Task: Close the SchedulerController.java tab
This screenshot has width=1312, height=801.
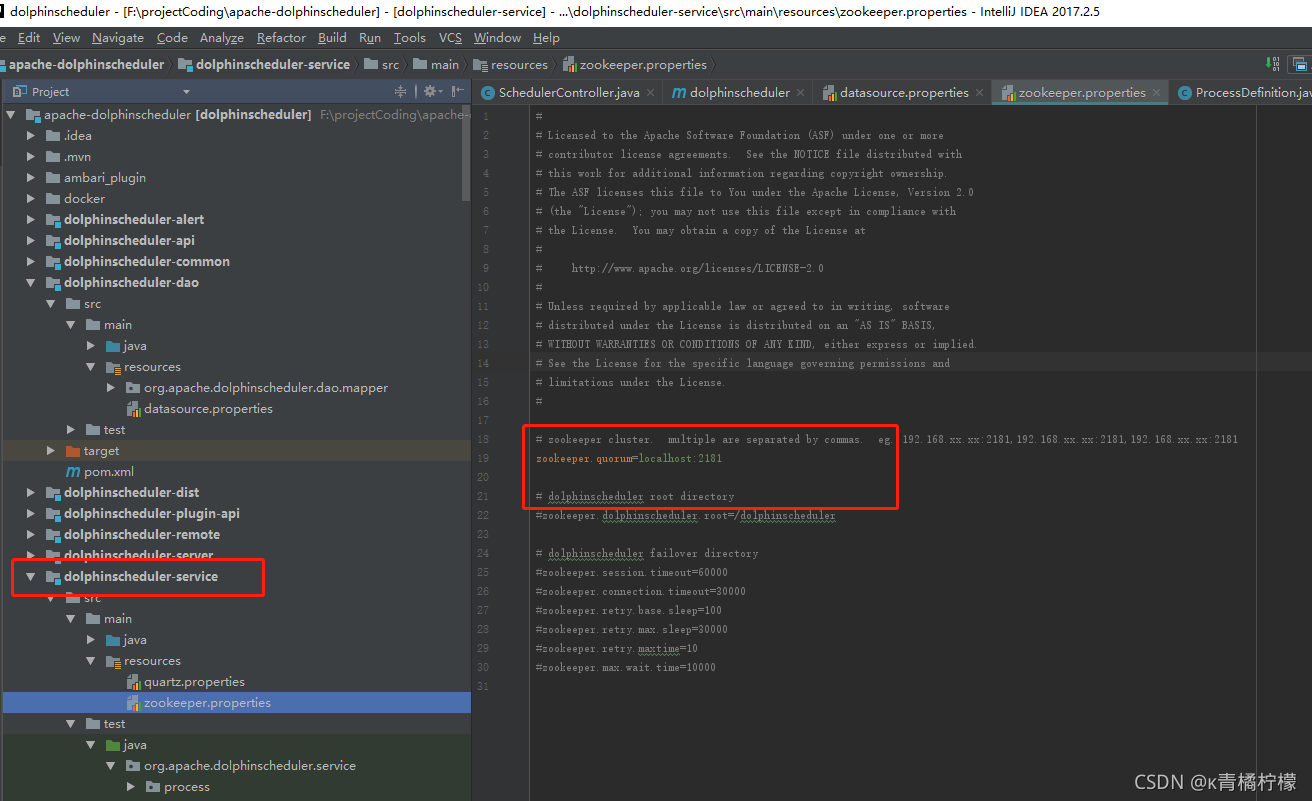Action: 650,93
